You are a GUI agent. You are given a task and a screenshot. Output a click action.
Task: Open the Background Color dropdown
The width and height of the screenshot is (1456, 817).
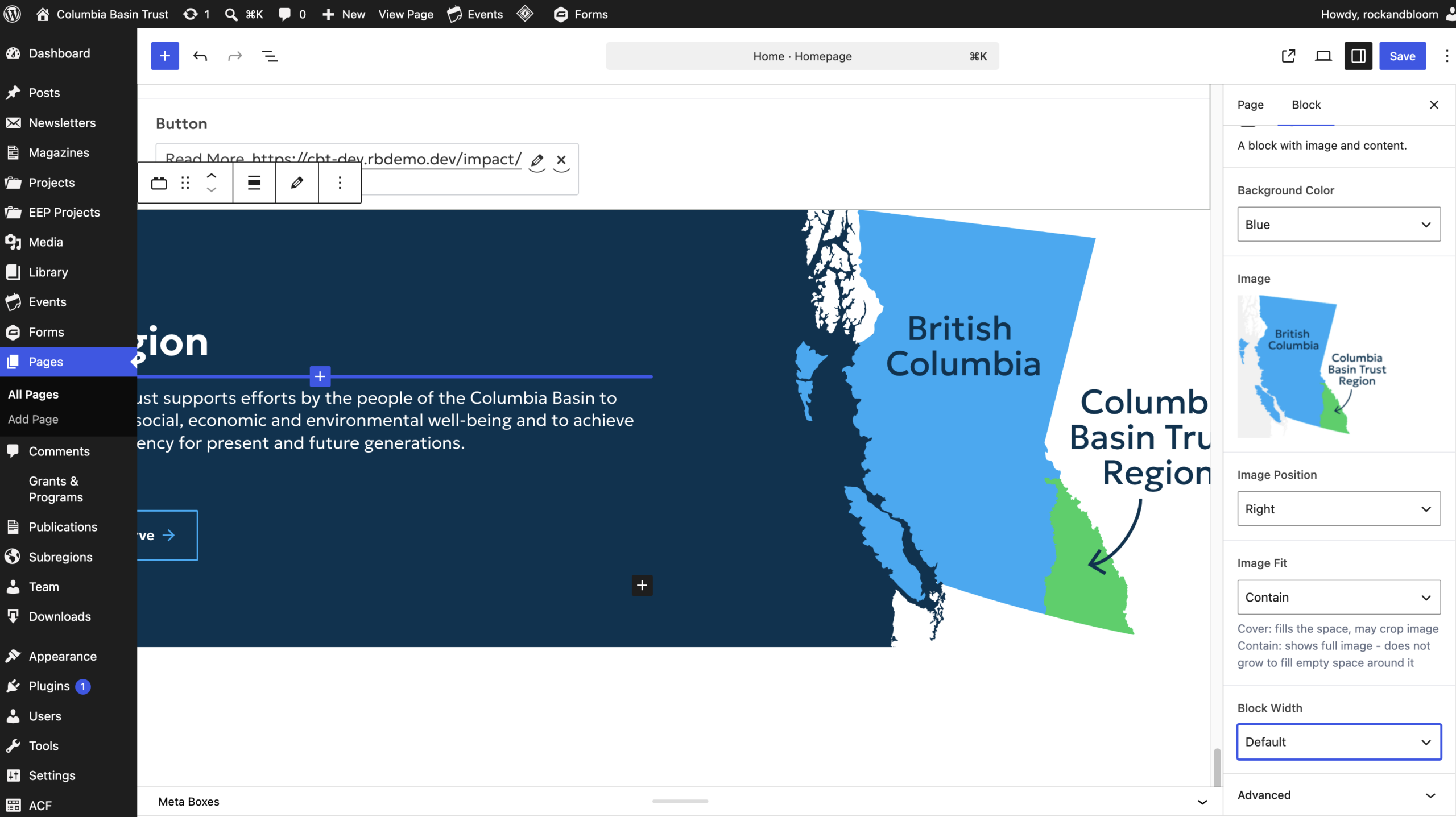pos(1339,224)
